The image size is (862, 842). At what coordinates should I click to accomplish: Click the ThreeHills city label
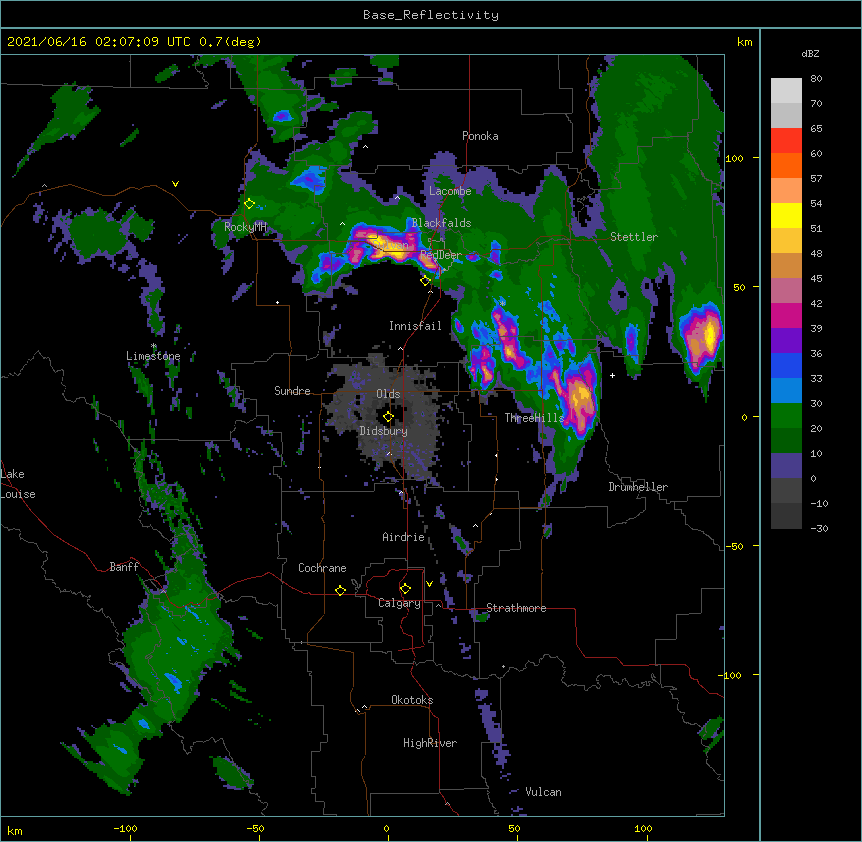coord(534,418)
